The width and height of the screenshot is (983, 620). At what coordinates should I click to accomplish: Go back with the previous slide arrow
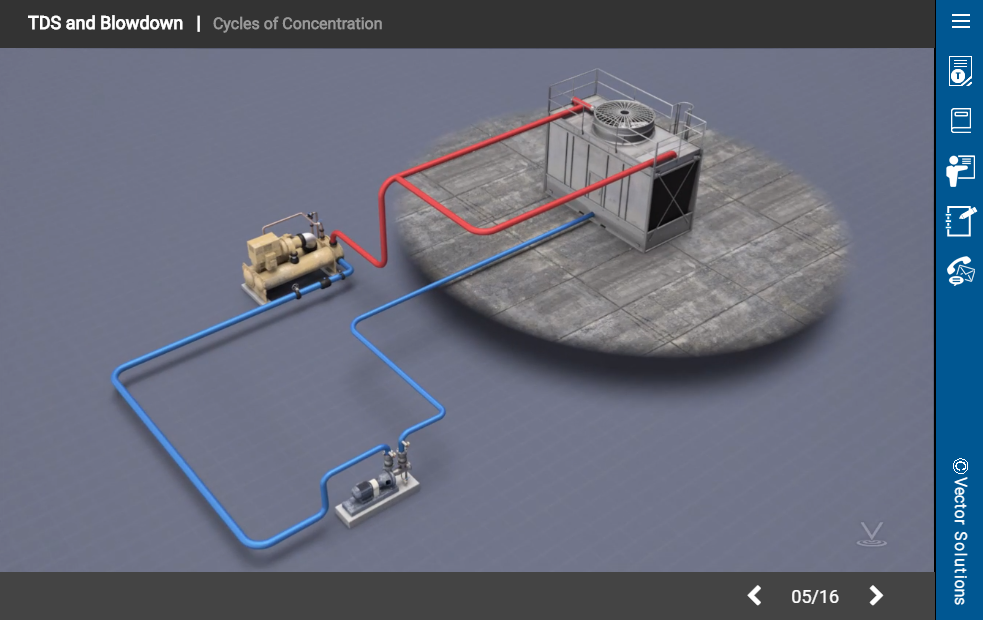tap(755, 596)
